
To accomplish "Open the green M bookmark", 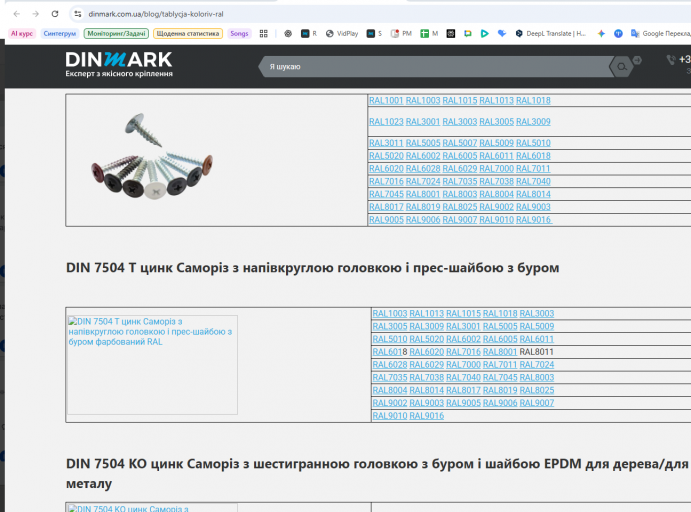I will tap(429, 33).
